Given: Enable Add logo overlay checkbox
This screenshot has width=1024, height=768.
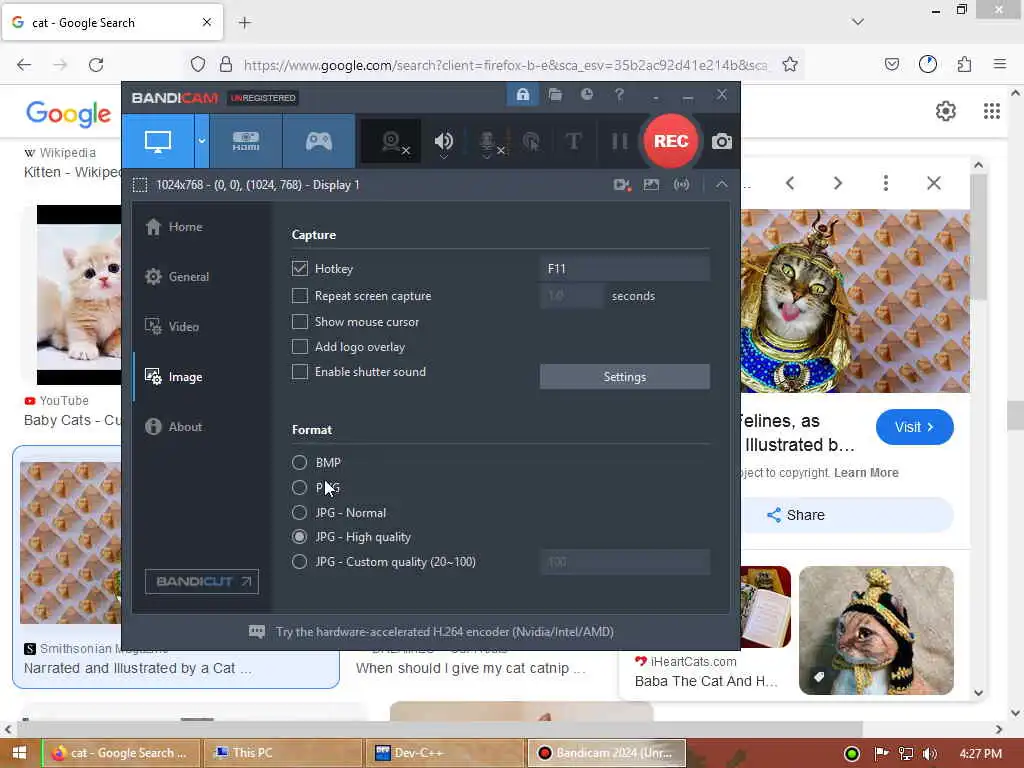Looking at the screenshot, I should pos(300,347).
